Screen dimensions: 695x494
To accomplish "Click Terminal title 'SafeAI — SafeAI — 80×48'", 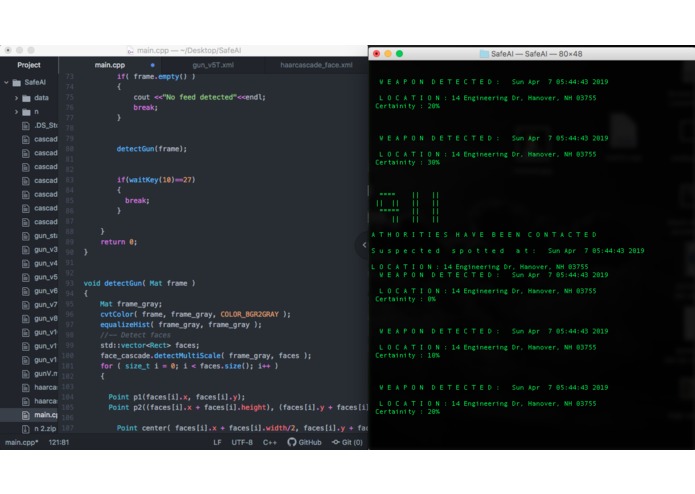I will coord(536,54).
